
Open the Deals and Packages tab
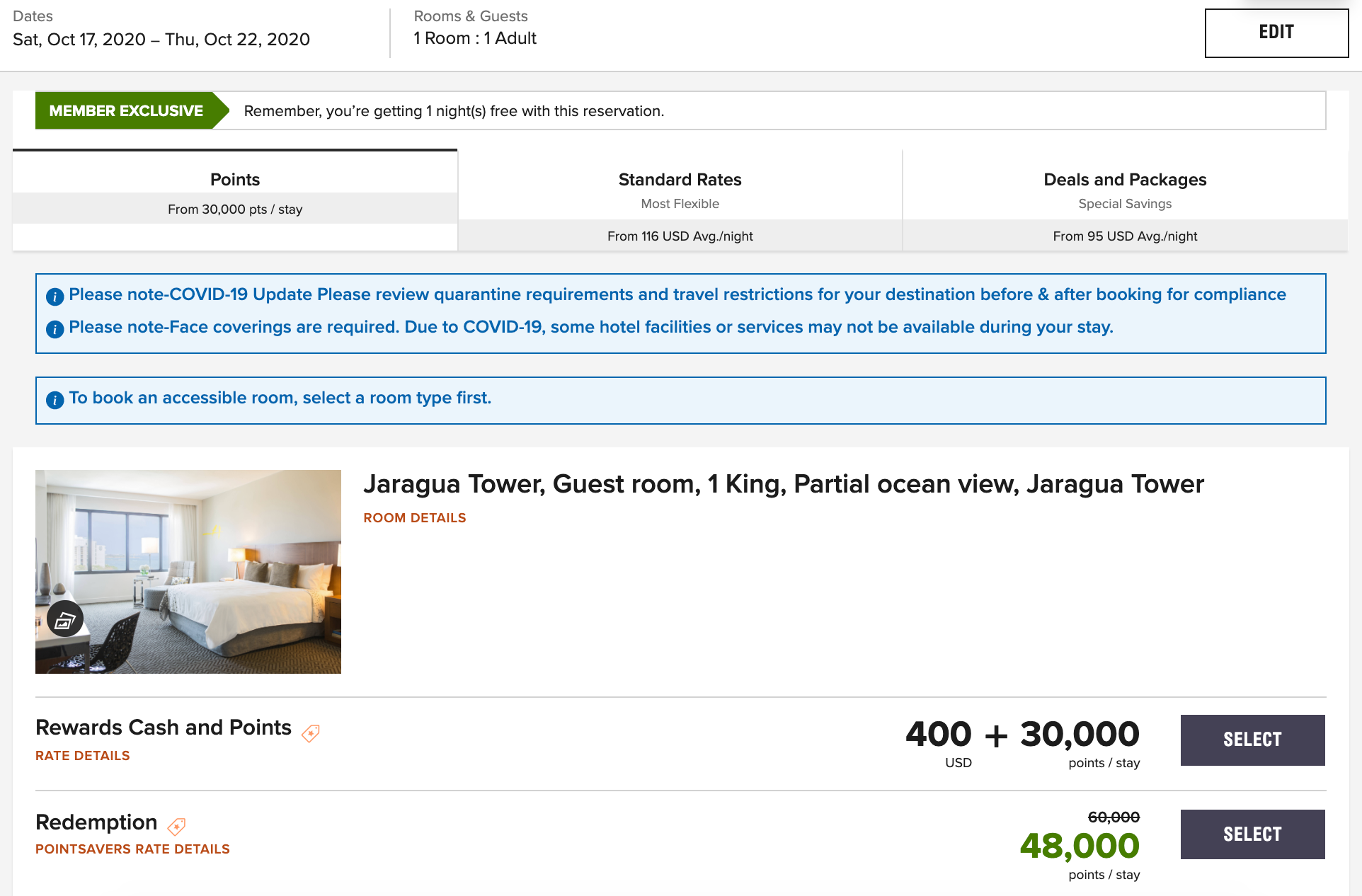1124,200
